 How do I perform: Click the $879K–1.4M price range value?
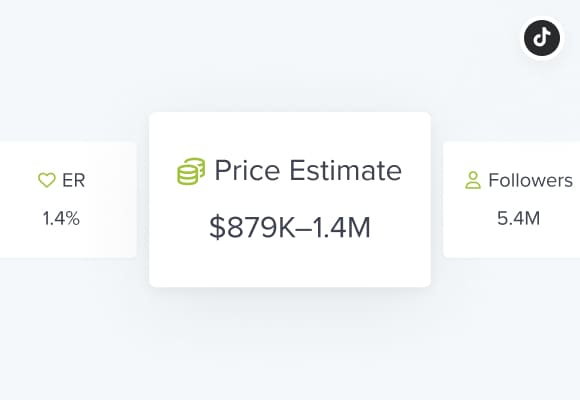pos(290,228)
